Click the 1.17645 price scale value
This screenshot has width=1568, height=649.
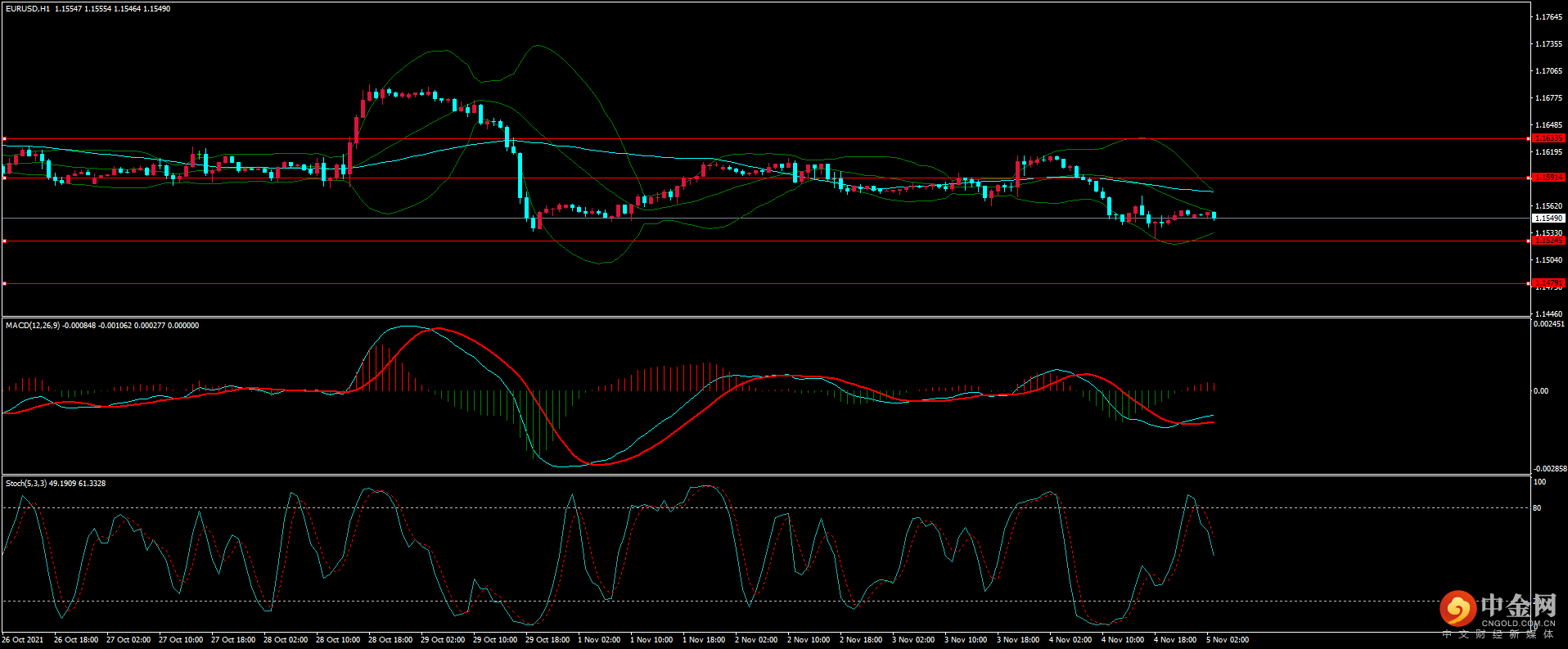pos(1548,17)
